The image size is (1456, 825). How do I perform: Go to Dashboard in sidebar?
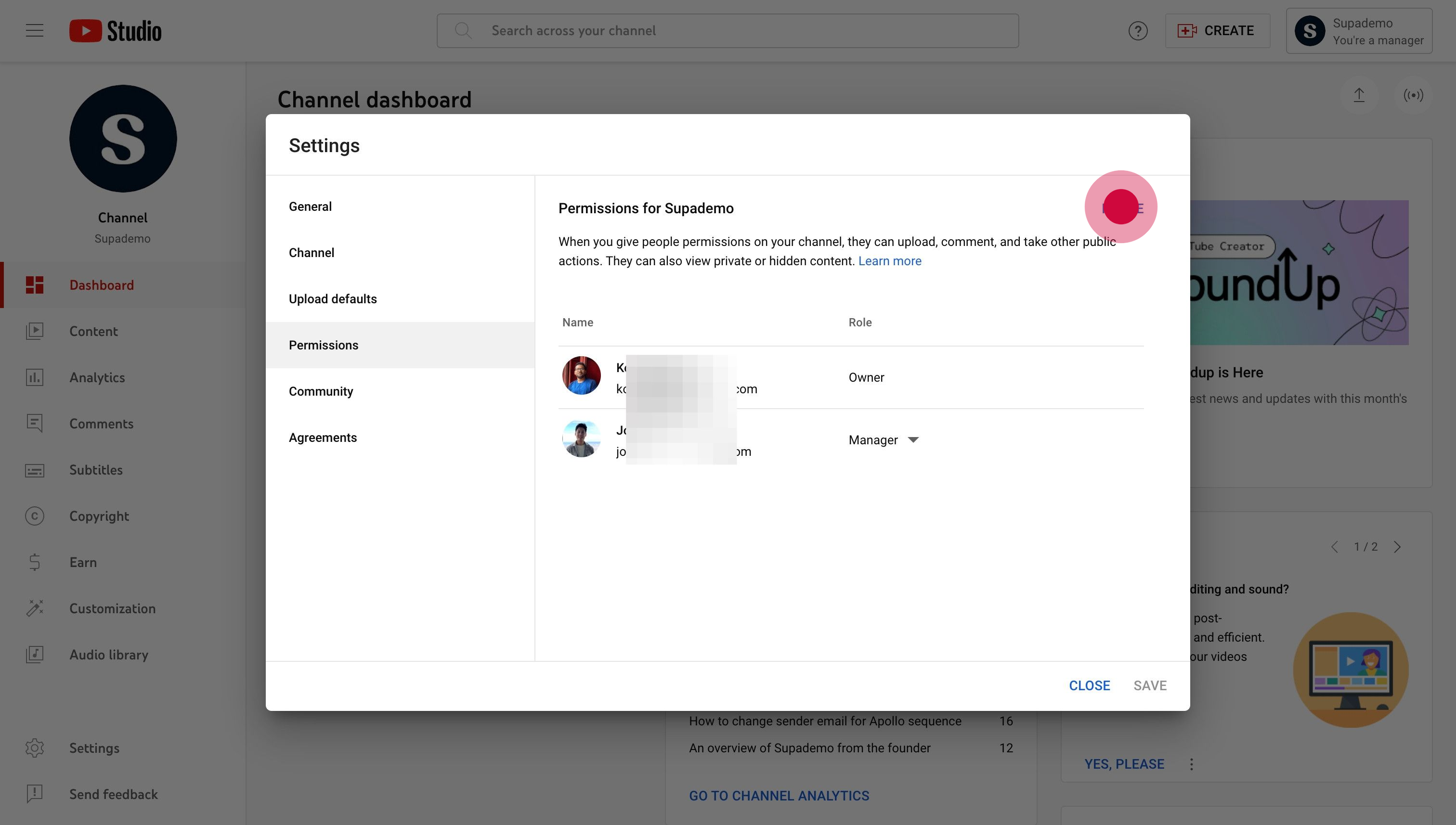pyautogui.click(x=123, y=285)
